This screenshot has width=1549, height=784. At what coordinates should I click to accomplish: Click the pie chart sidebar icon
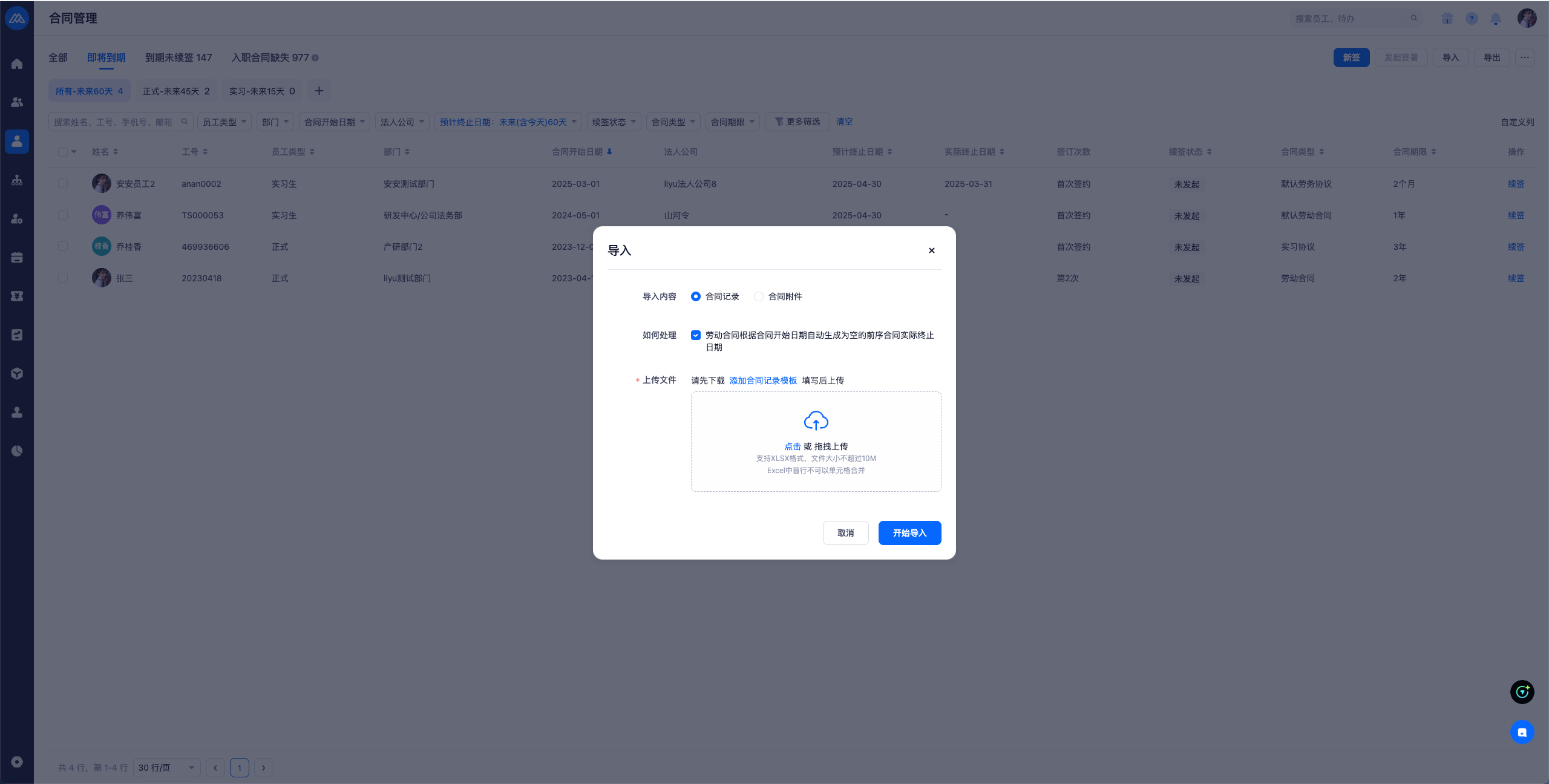[17, 451]
